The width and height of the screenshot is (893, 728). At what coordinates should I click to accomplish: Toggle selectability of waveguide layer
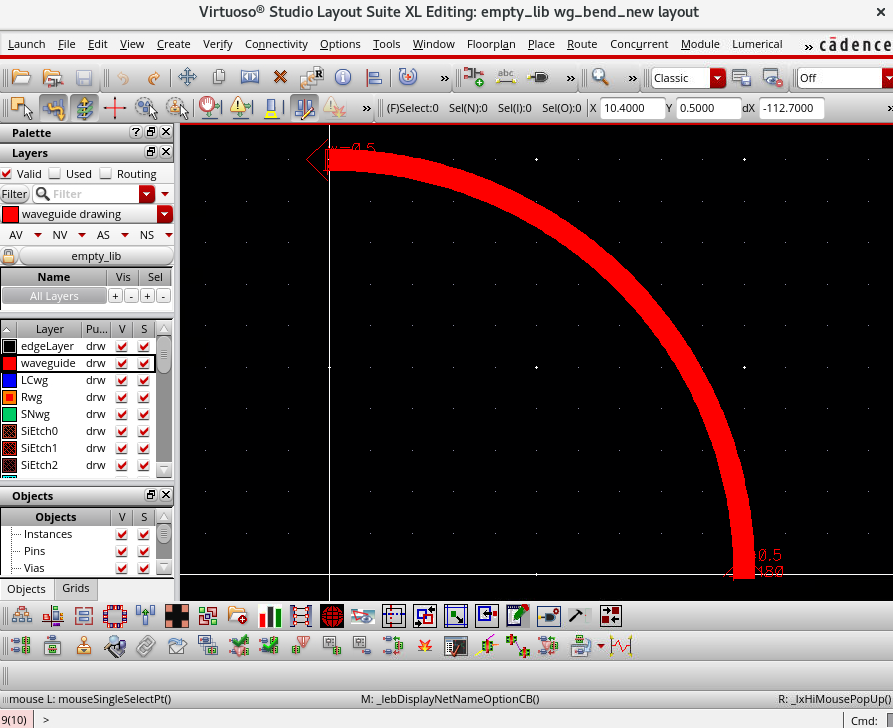[144, 363]
